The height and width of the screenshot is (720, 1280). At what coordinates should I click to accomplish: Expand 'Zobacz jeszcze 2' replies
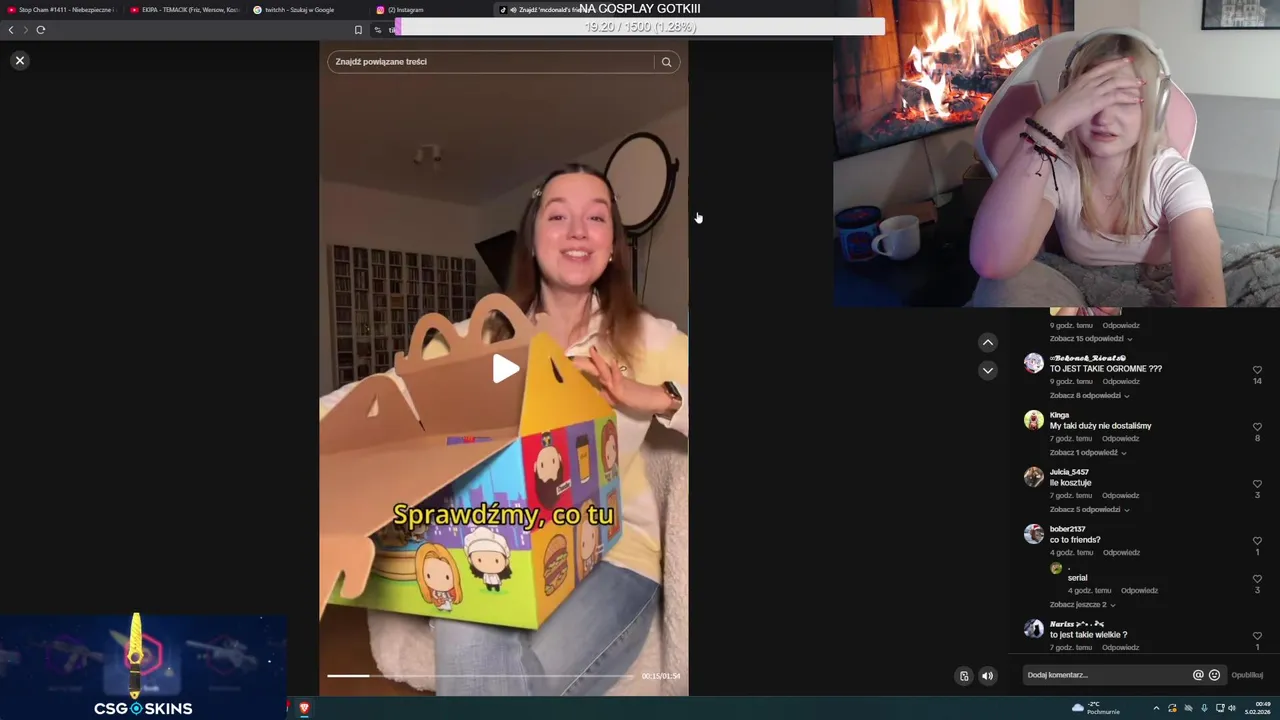[1082, 605]
